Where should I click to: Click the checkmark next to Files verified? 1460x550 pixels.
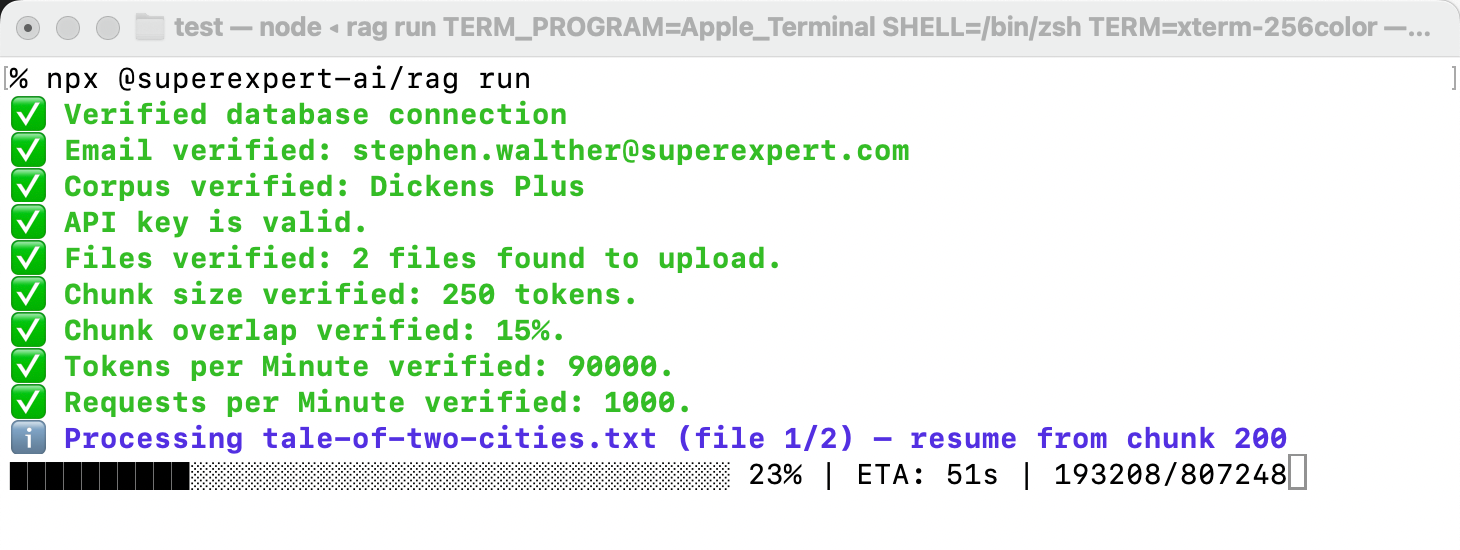pos(28,258)
